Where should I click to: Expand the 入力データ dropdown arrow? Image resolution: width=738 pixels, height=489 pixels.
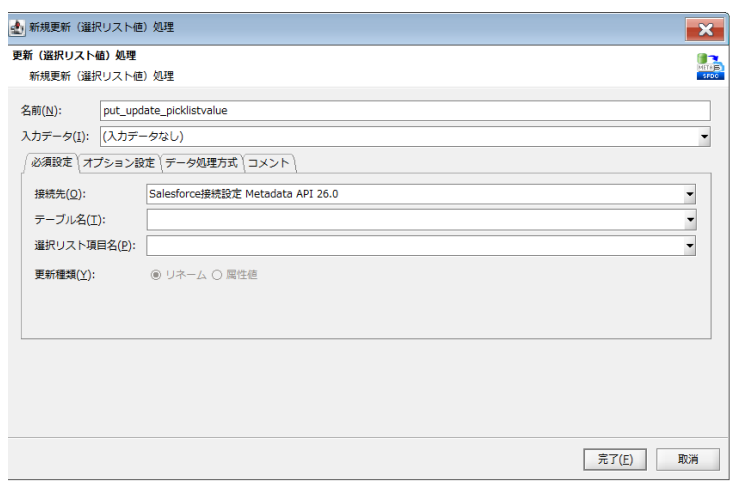(x=704, y=136)
